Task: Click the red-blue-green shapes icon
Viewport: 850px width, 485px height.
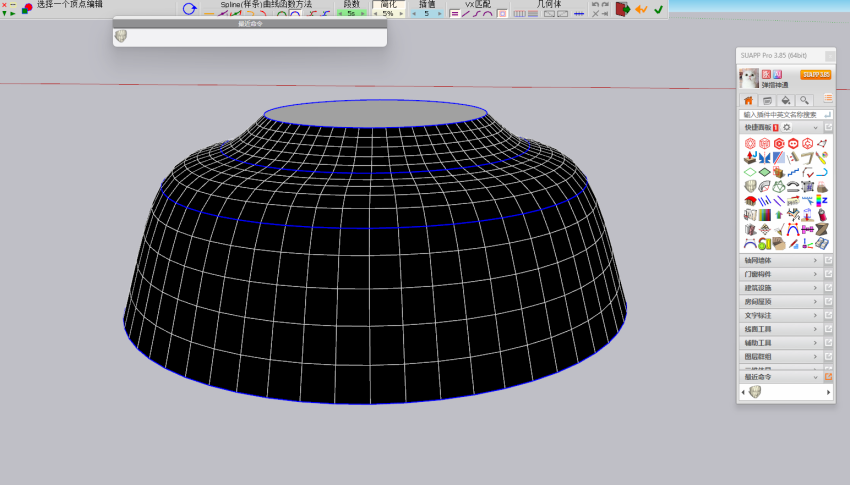Action: click(x=27, y=8)
